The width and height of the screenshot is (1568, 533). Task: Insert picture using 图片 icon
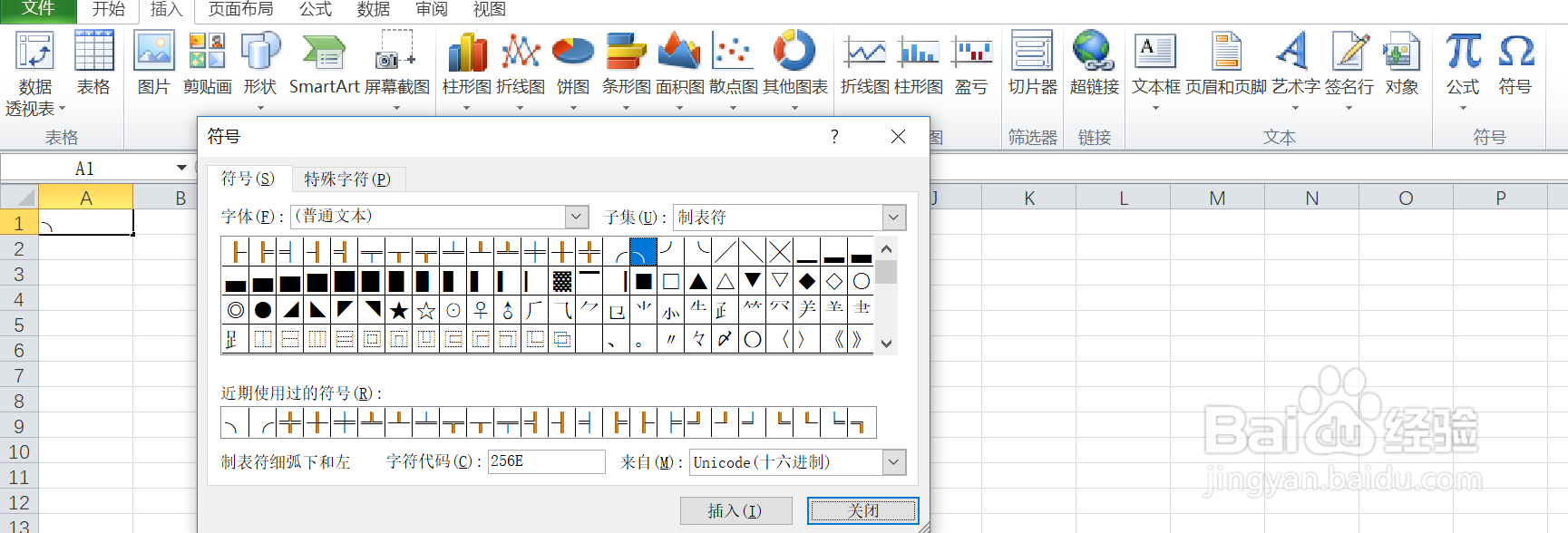tap(154, 63)
